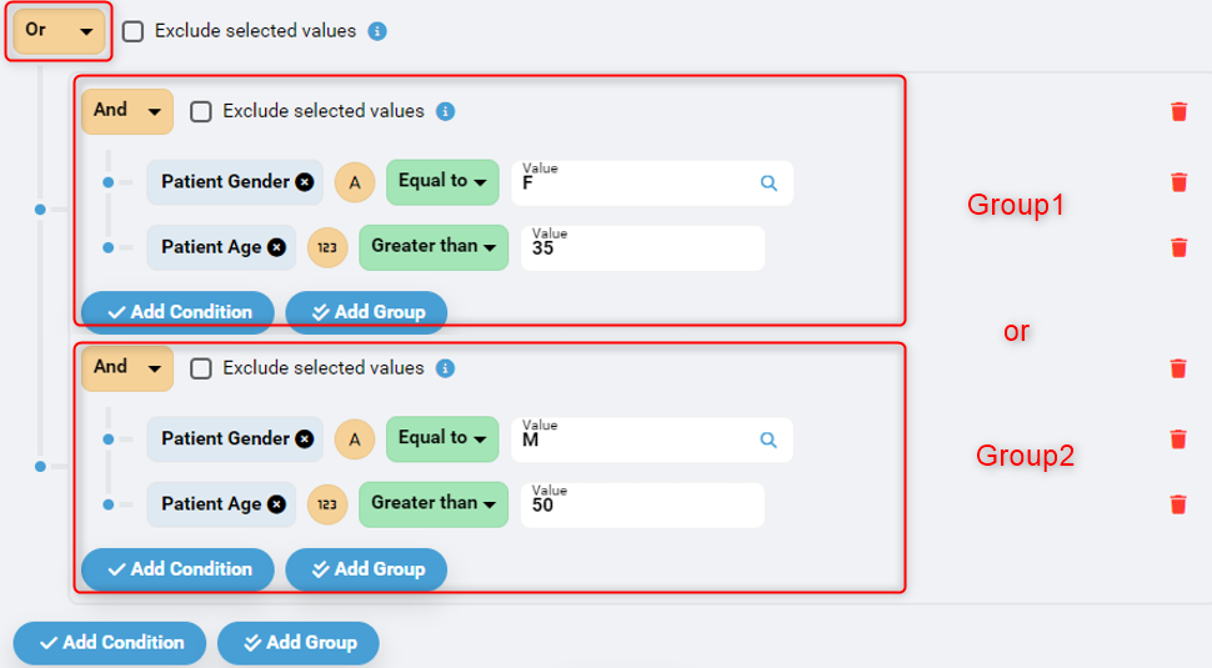Tick Exclude selected values in Group1

click(x=201, y=111)
